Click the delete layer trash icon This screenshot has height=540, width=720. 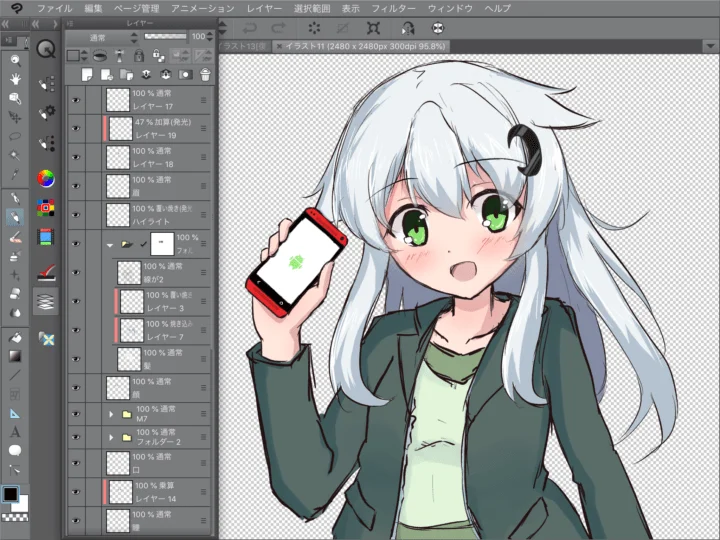point(205,75)
